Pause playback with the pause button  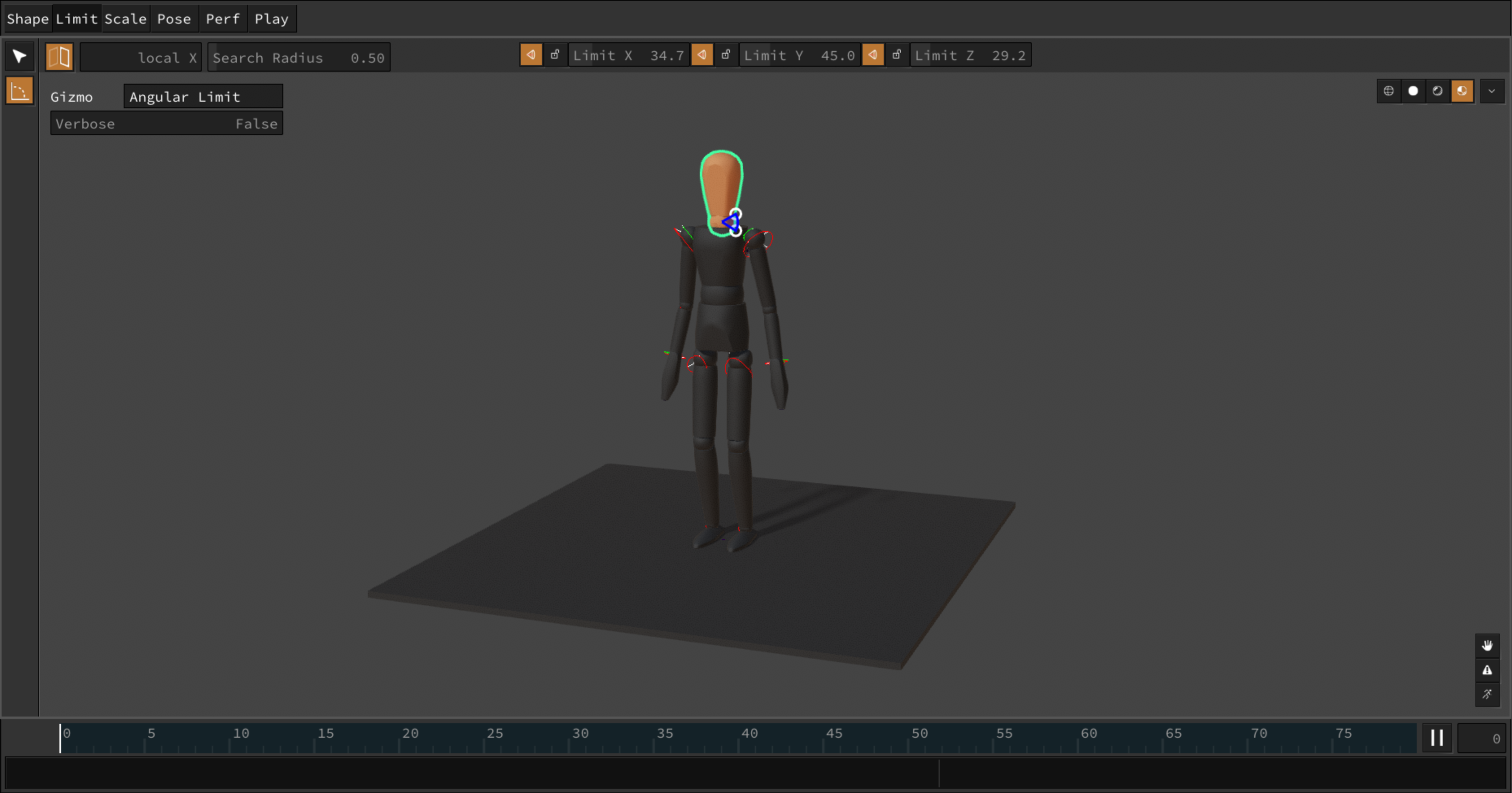(x=1436, y=738)
